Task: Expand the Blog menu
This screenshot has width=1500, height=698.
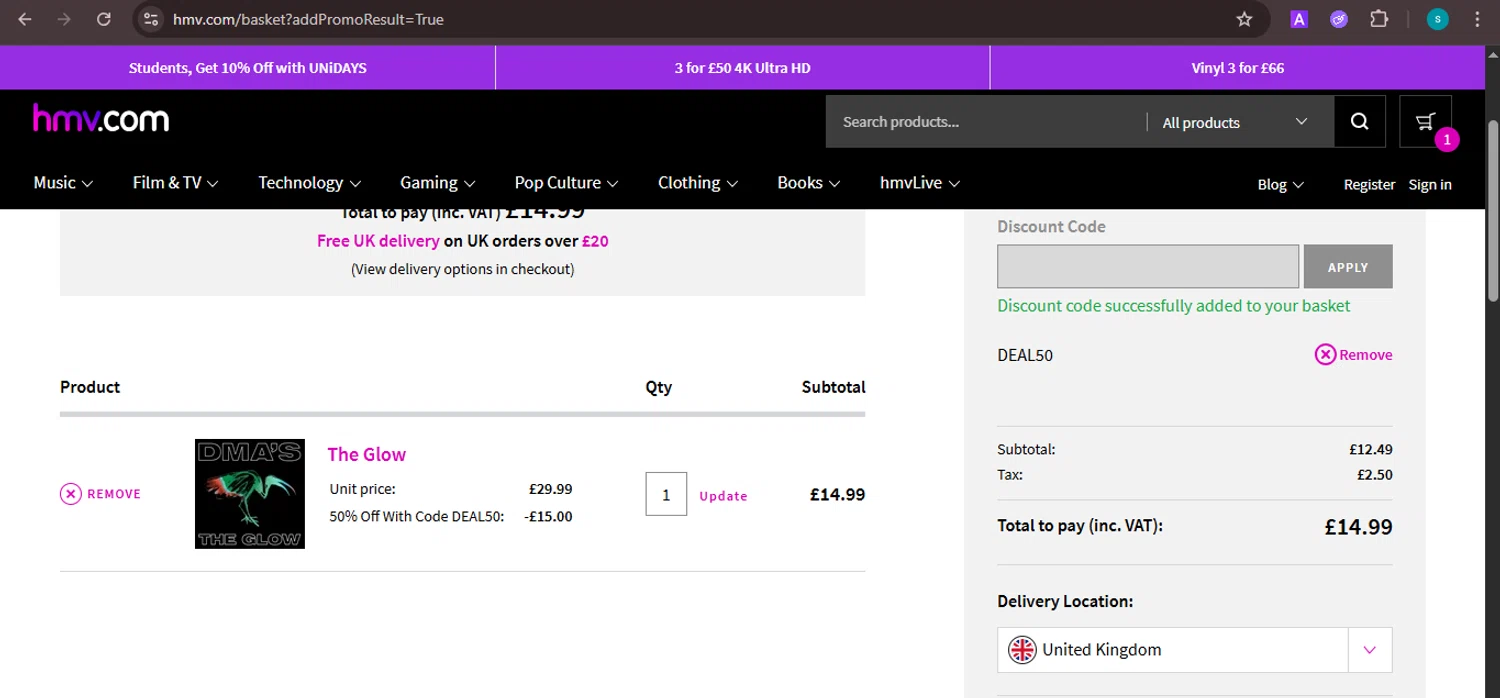Action: tap(1280, 184)
